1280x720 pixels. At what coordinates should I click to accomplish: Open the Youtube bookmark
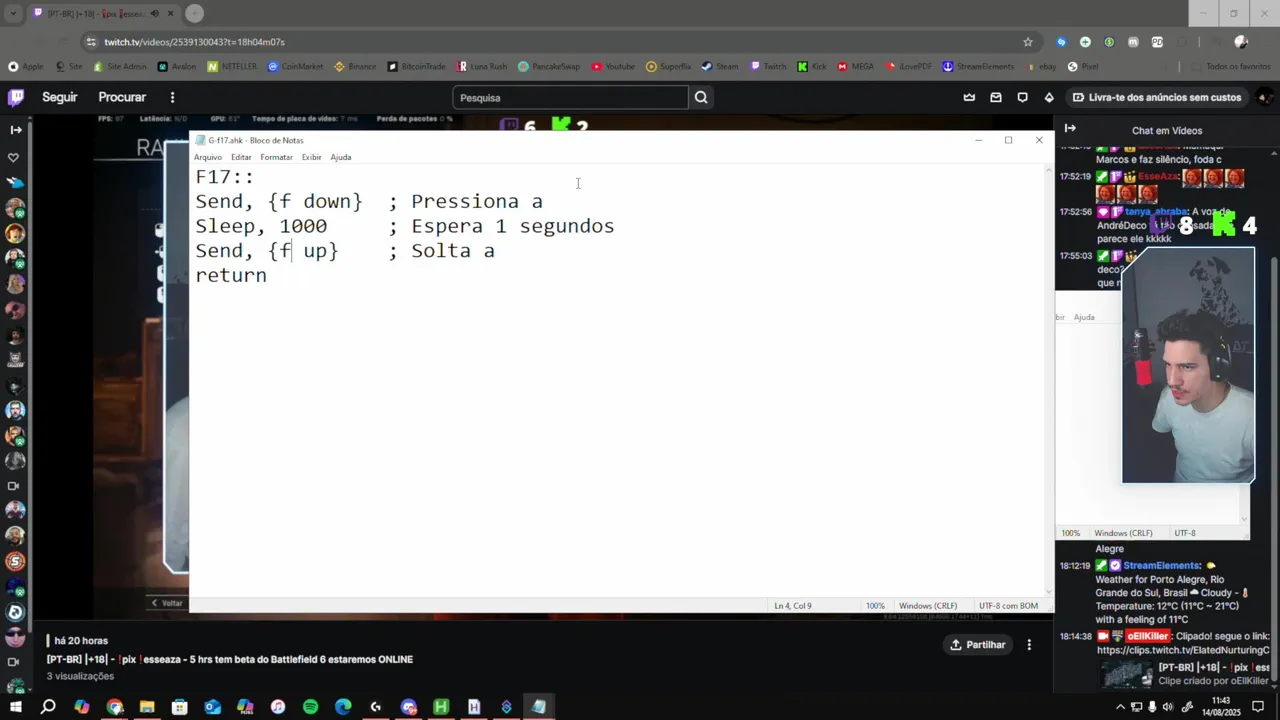[x=613, y=67]
